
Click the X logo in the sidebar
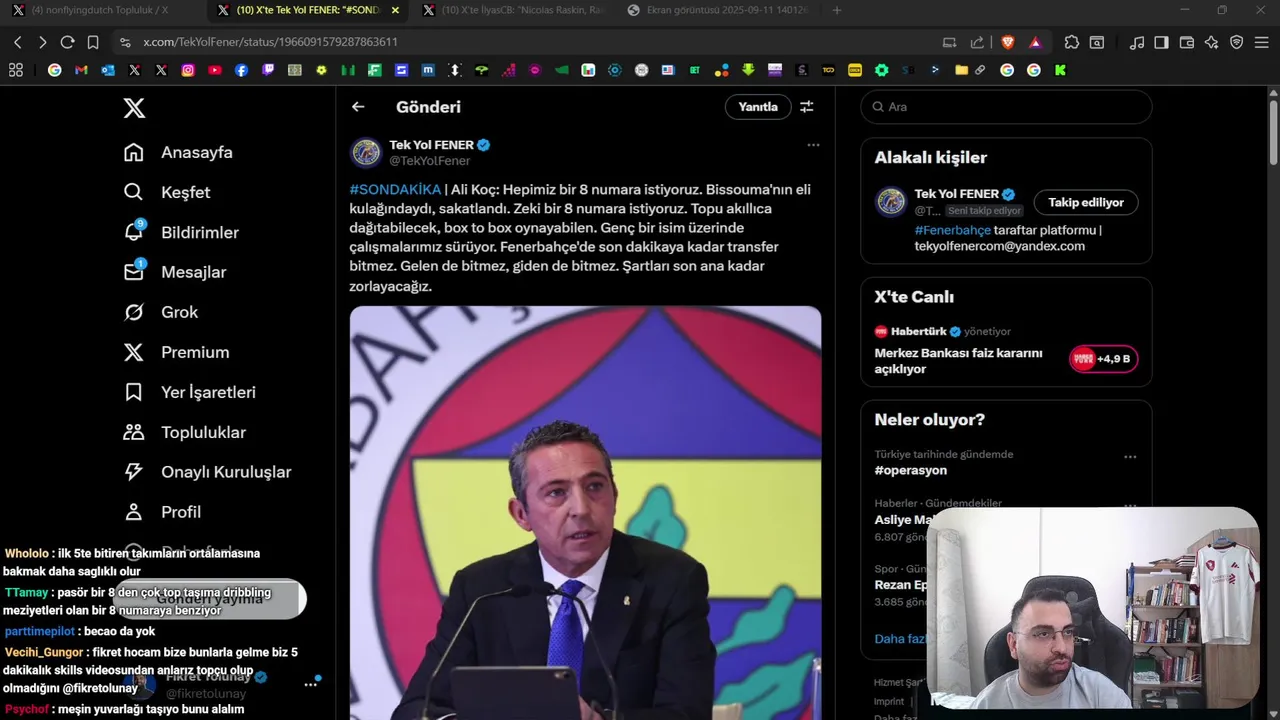pyautogui.click(x=134, y=108)
